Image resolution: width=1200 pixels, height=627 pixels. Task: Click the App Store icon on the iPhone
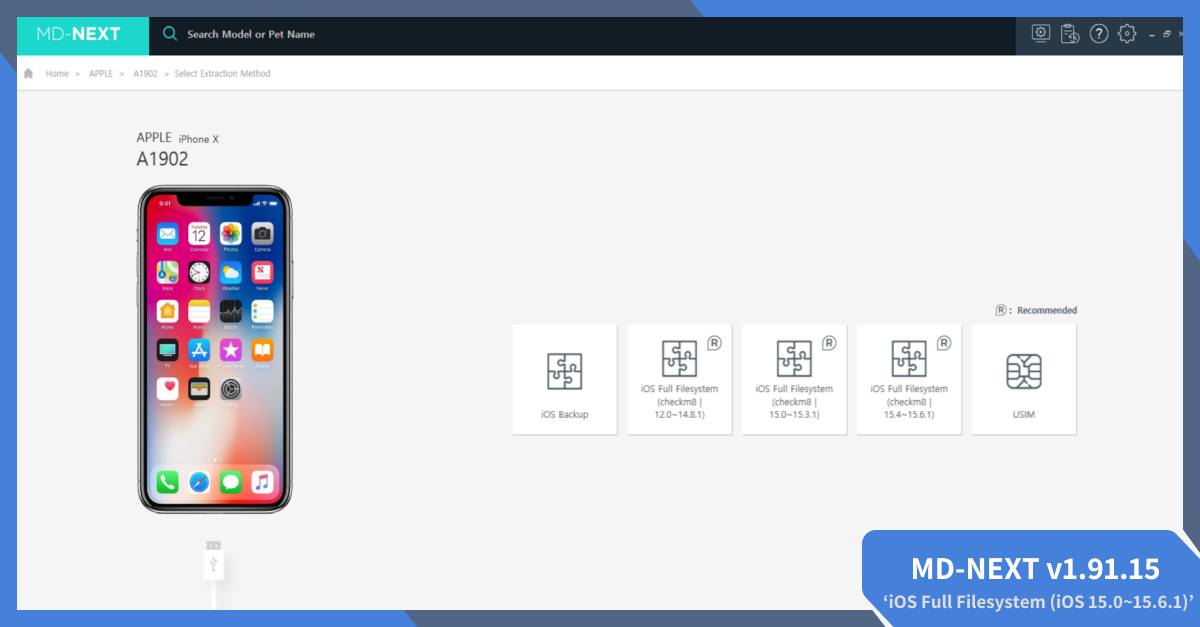(x=199, y=350)
